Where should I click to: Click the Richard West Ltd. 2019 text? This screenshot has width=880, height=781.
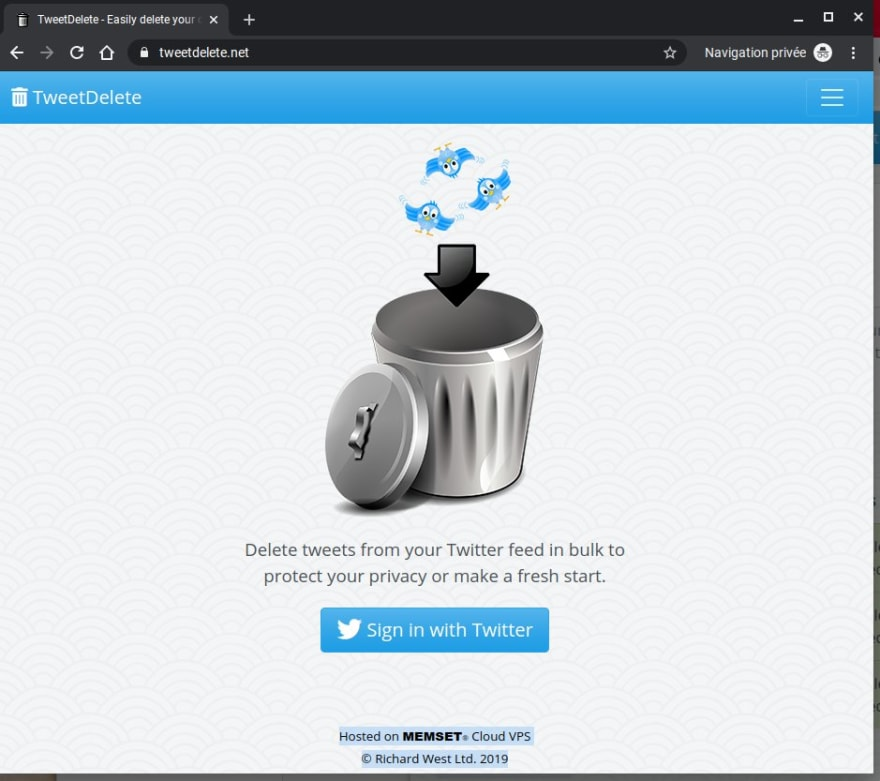tap(435, 759)
